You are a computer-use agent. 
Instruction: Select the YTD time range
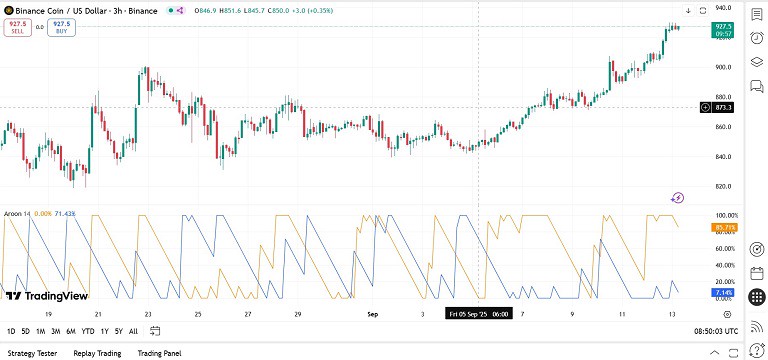[88, 332]
